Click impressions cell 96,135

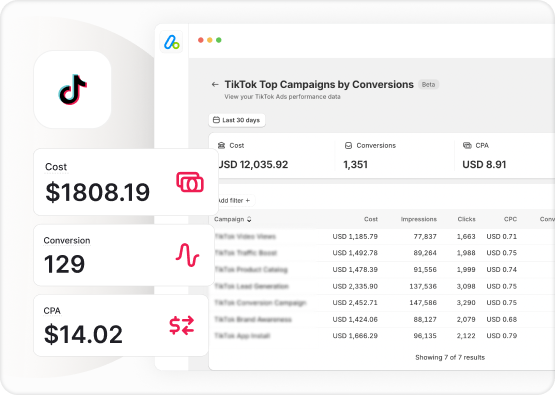point(425,336)
